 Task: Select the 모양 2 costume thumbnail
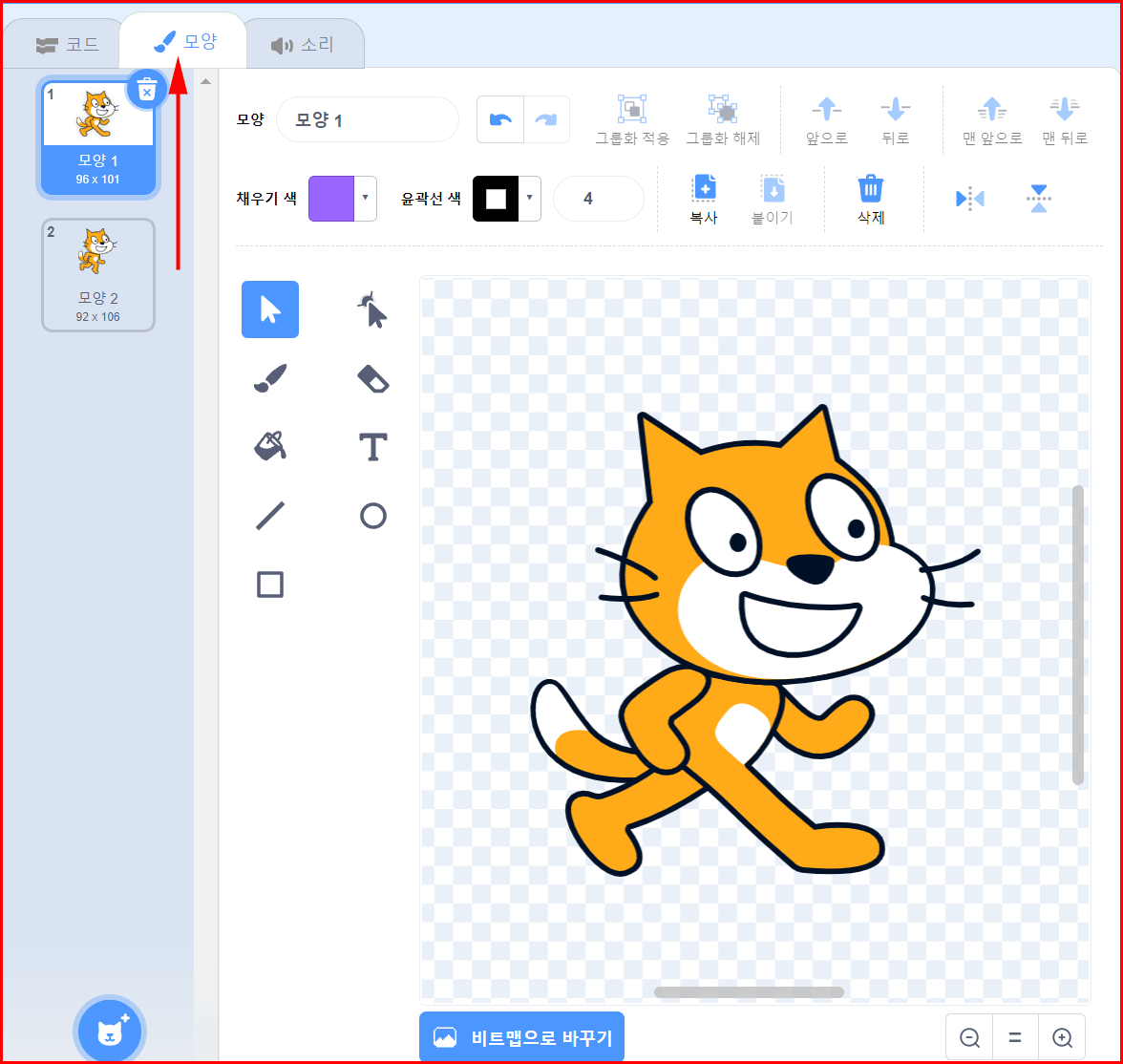point(98,275)
